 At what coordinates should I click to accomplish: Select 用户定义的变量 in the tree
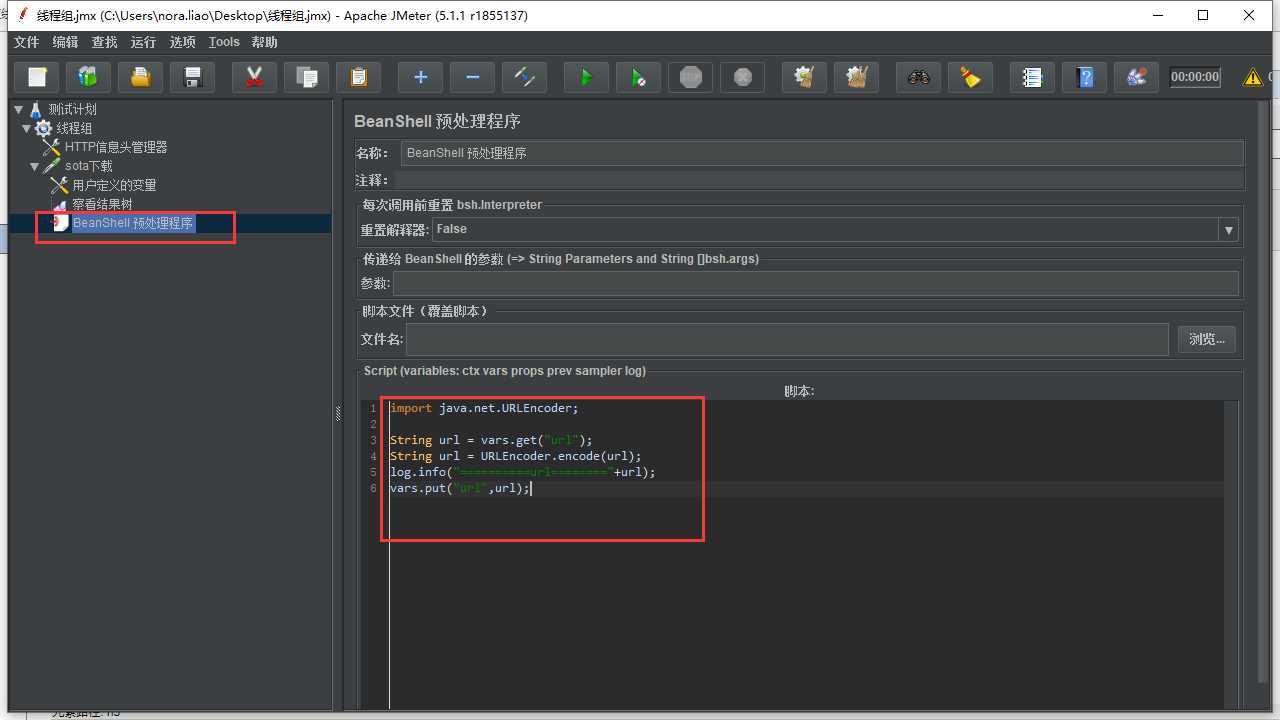coord(114,185)
